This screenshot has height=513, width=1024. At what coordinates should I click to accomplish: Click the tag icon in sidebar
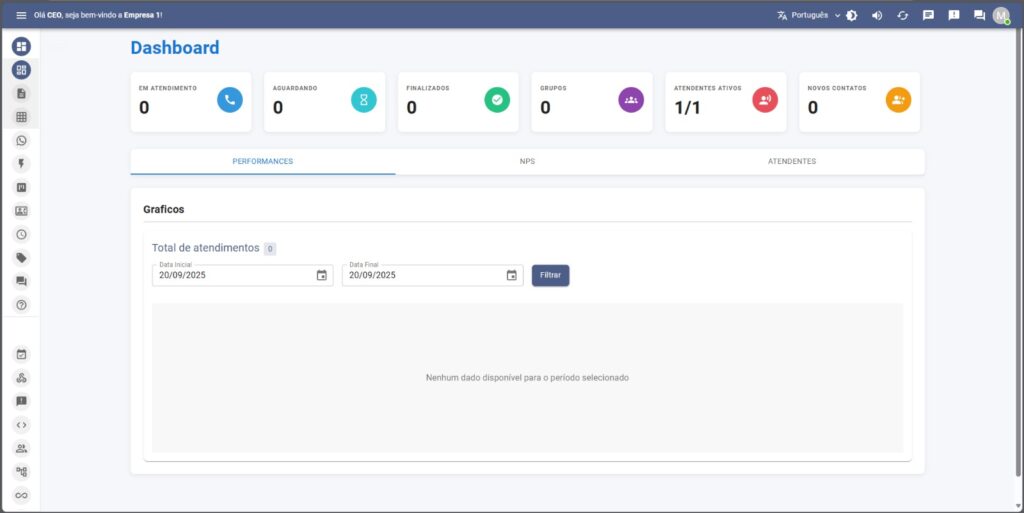coord(21,258)
